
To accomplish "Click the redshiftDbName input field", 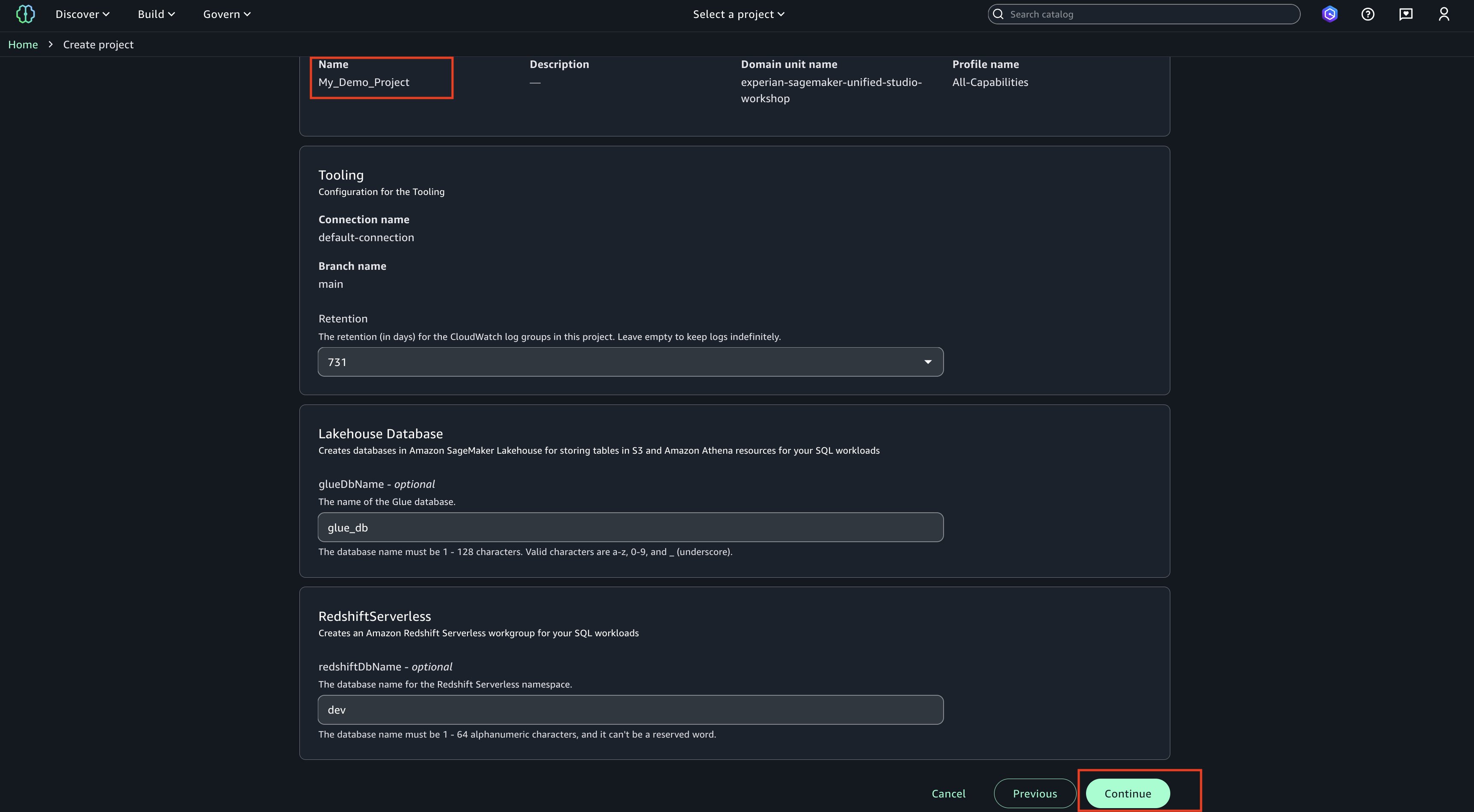I will tap(630, 710).
